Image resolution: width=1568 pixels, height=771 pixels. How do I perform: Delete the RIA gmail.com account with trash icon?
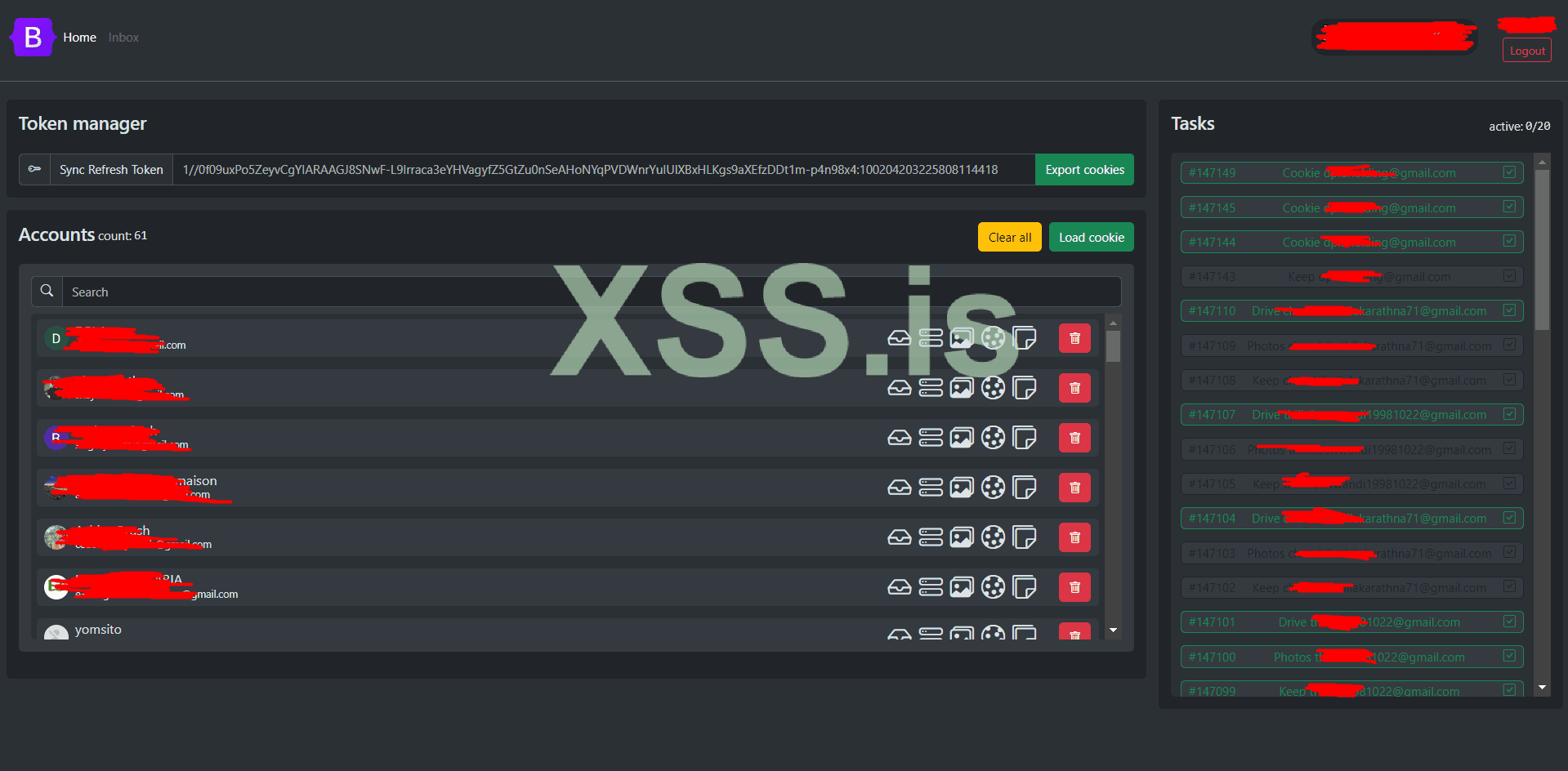(x=1074, y=587)
